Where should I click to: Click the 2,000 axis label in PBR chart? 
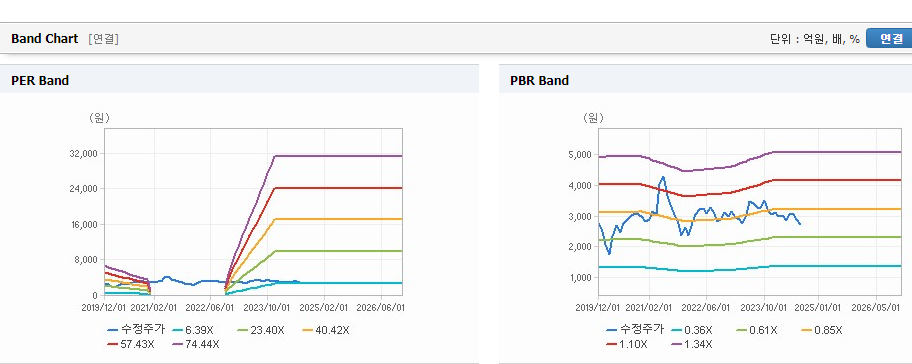coord(580,247)
